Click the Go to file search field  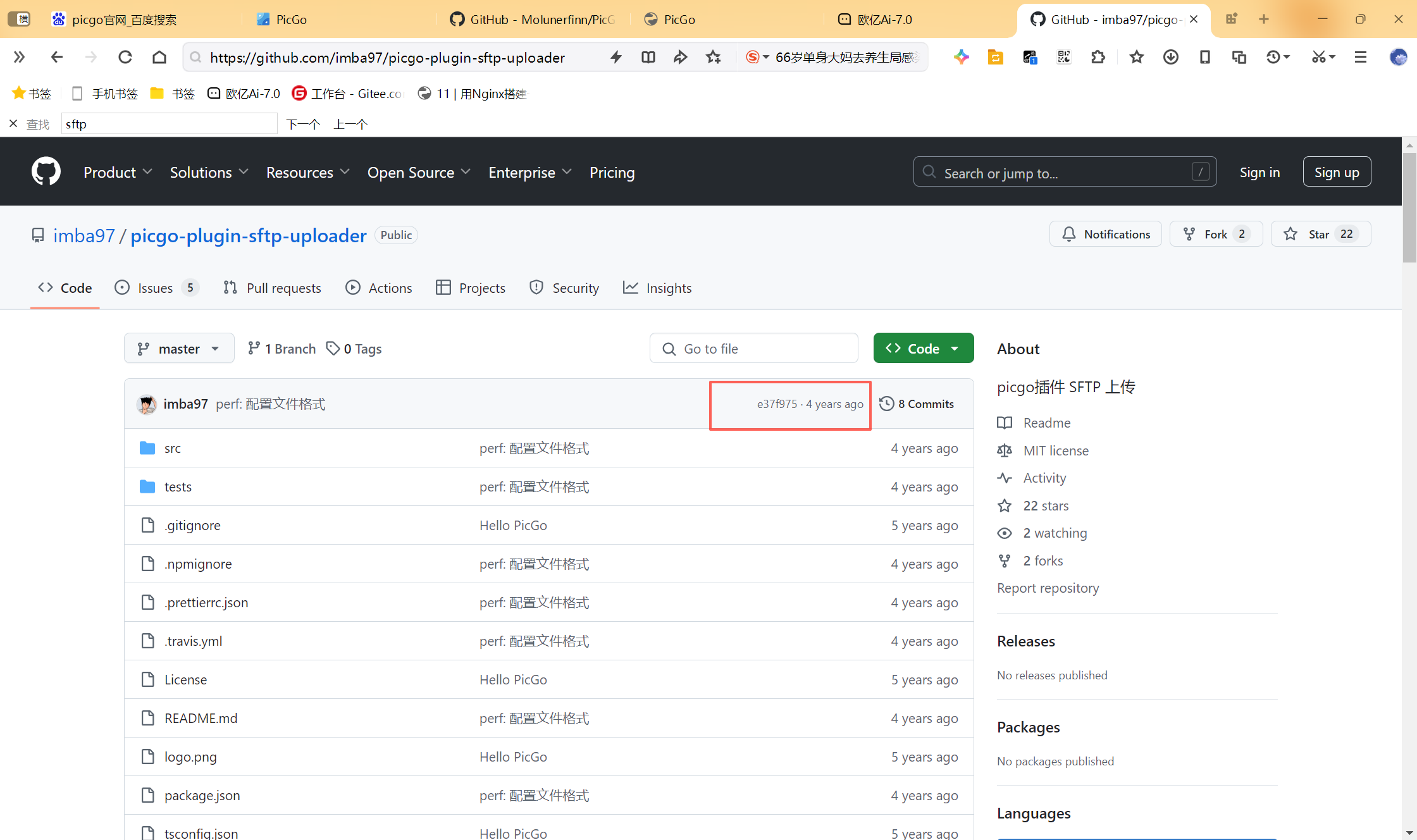click(753, 349)
